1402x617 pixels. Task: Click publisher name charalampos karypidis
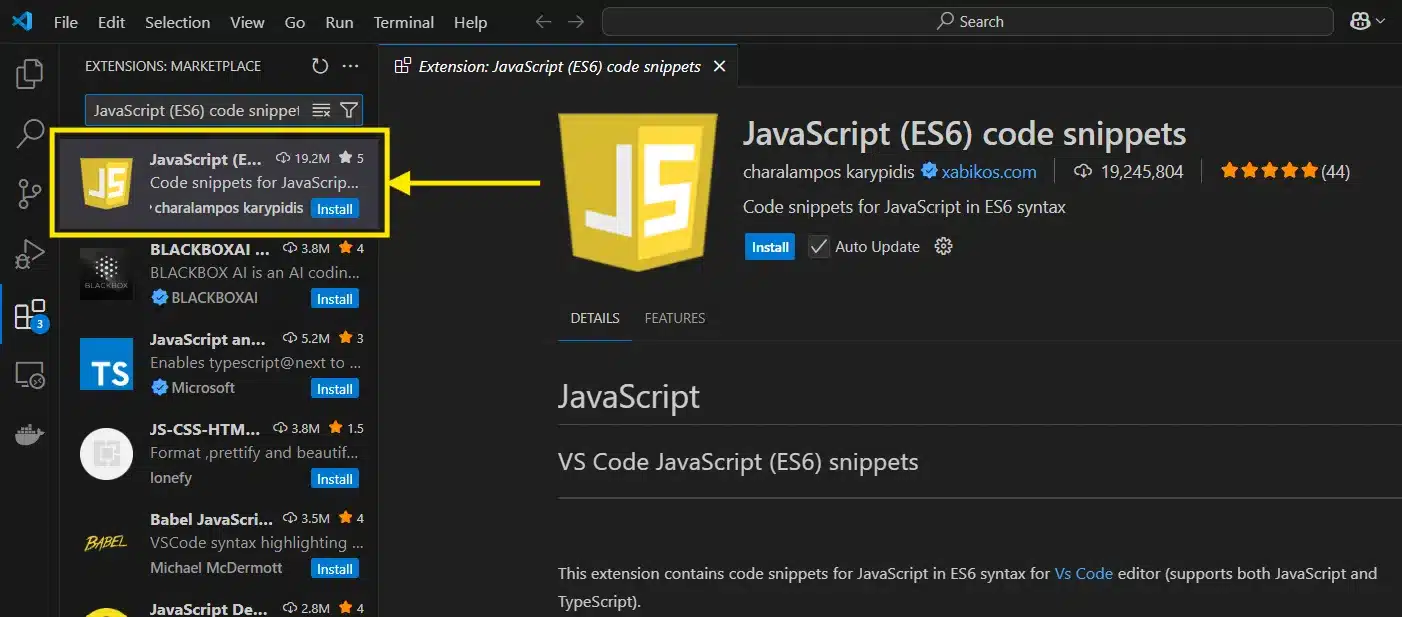click(829, 172)
